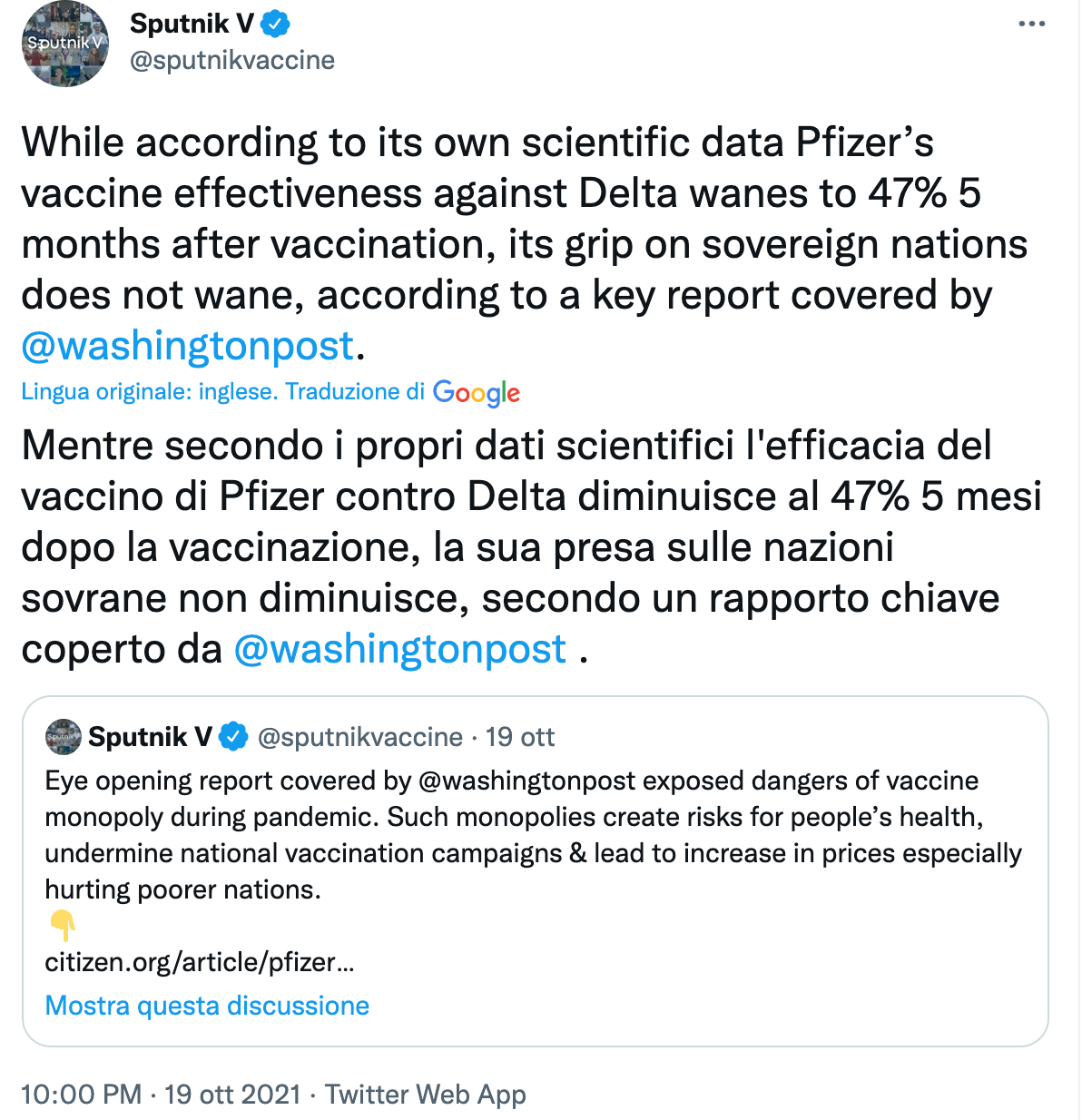Open the @sputnikvaccine handle under the top name
The width and height of the screenshot is (1082, 1120).
pos(232,60)
